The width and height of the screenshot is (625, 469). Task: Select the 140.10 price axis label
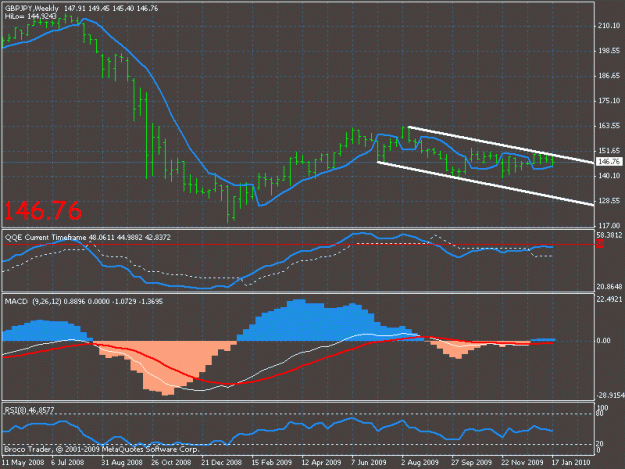click(x=609, y=175)
